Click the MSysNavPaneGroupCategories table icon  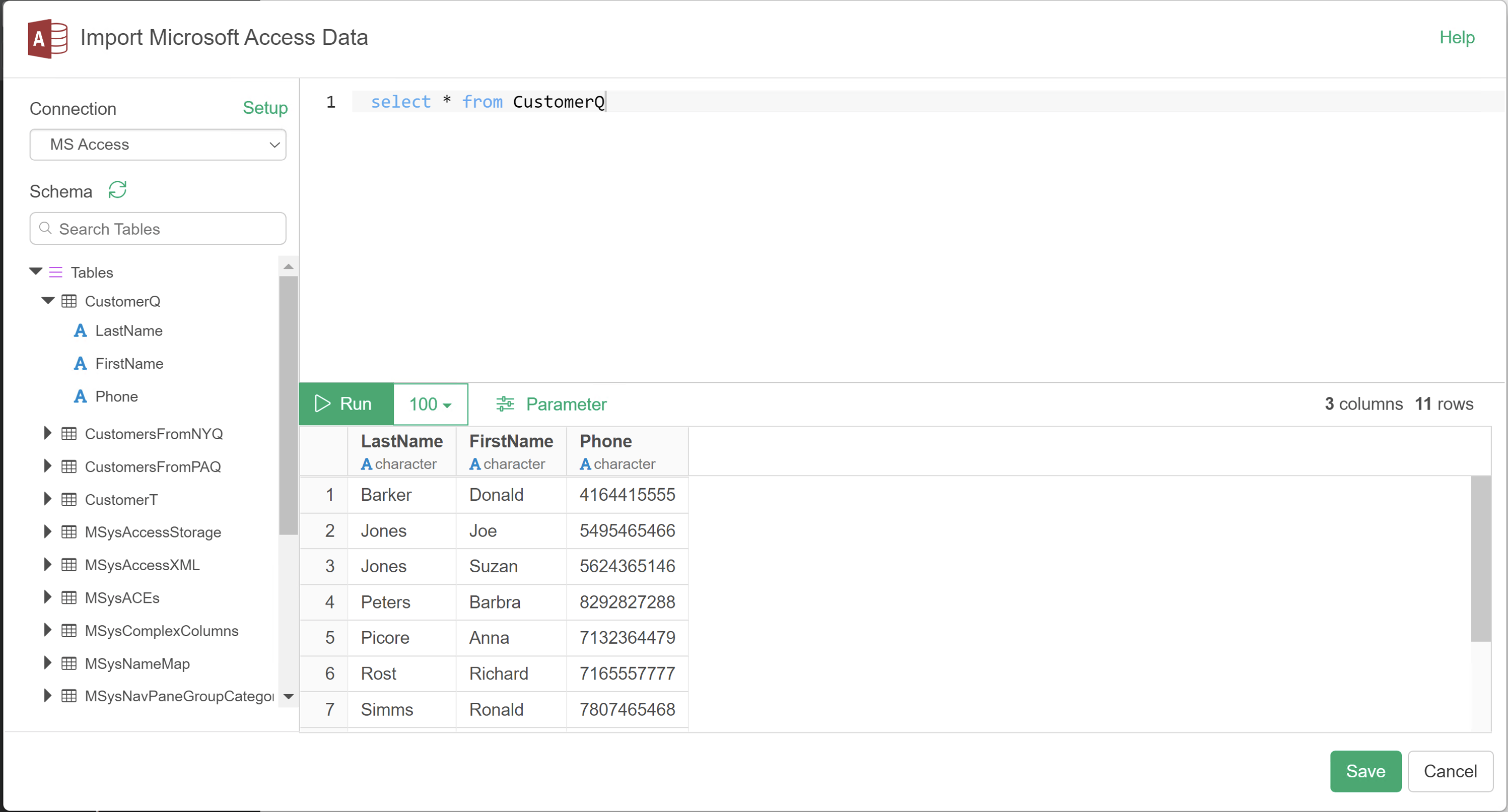pyautogui.click(x=69, y=696)
